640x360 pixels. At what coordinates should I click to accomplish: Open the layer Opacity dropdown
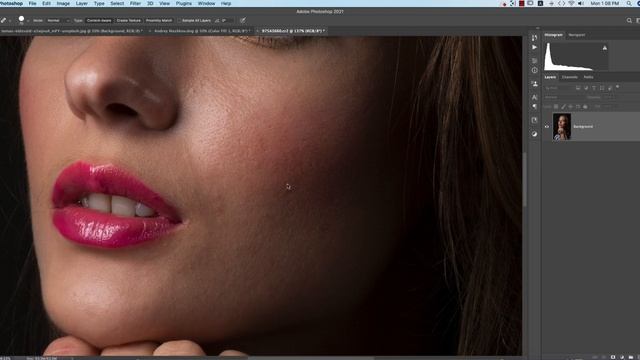tap(609, 97)
